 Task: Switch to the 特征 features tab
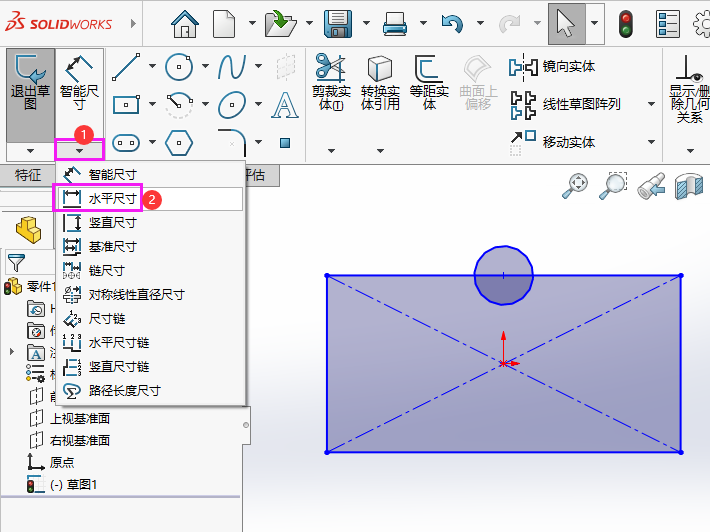(x=28, y=175)
